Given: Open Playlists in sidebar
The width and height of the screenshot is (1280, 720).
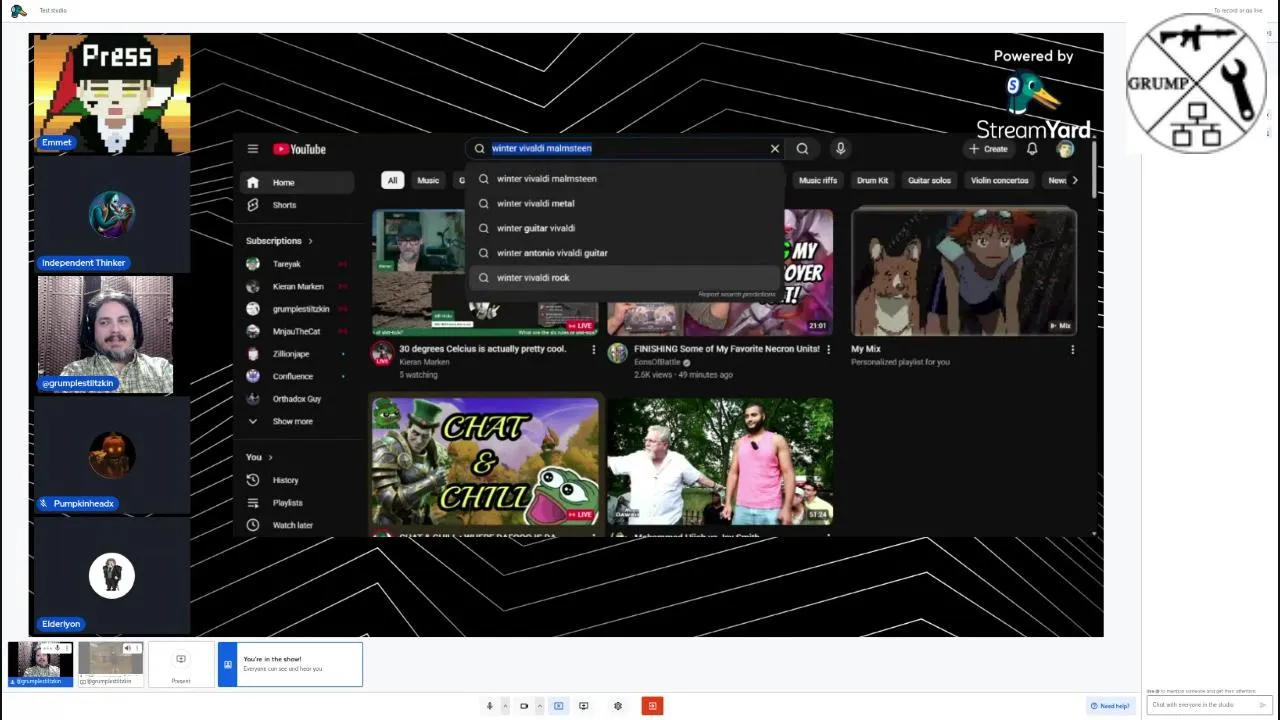Looking at the screenshot, I should (x=297, y=503).
